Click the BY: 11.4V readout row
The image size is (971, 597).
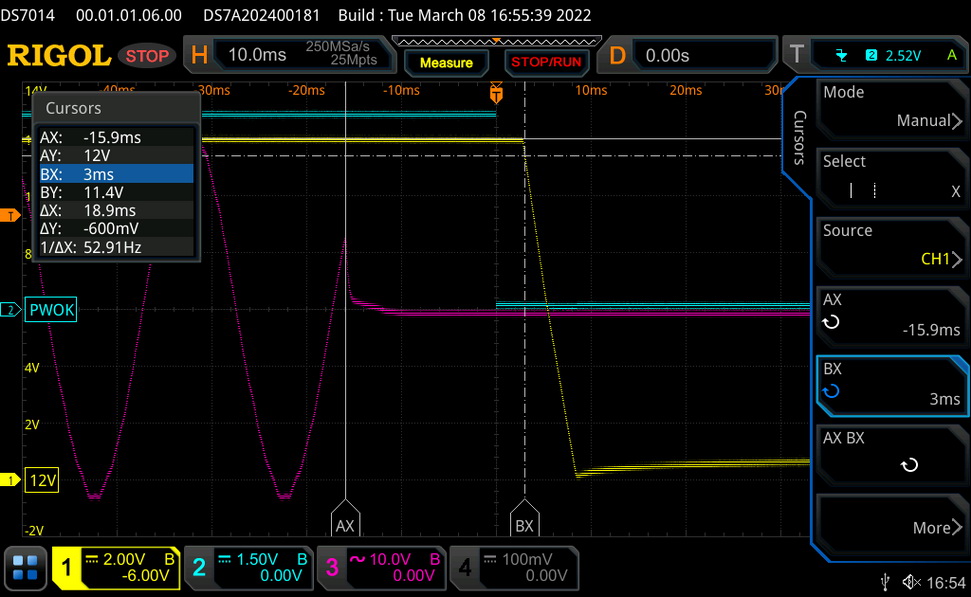click(x=116, y=192)
